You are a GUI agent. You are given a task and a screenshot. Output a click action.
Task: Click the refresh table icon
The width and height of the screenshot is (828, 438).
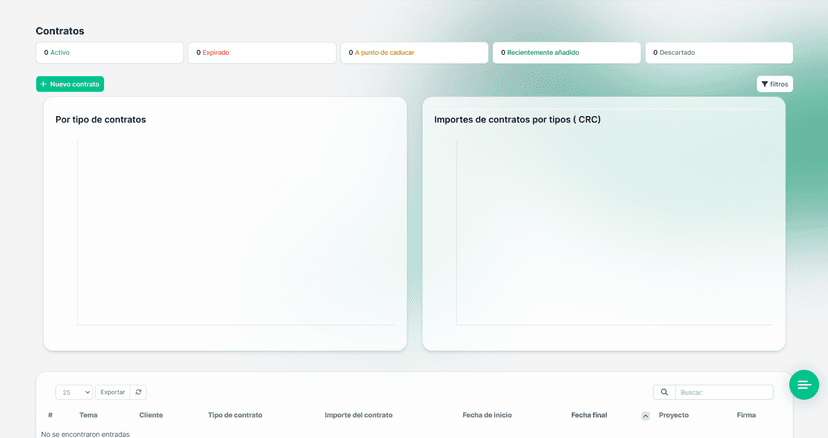138,392
